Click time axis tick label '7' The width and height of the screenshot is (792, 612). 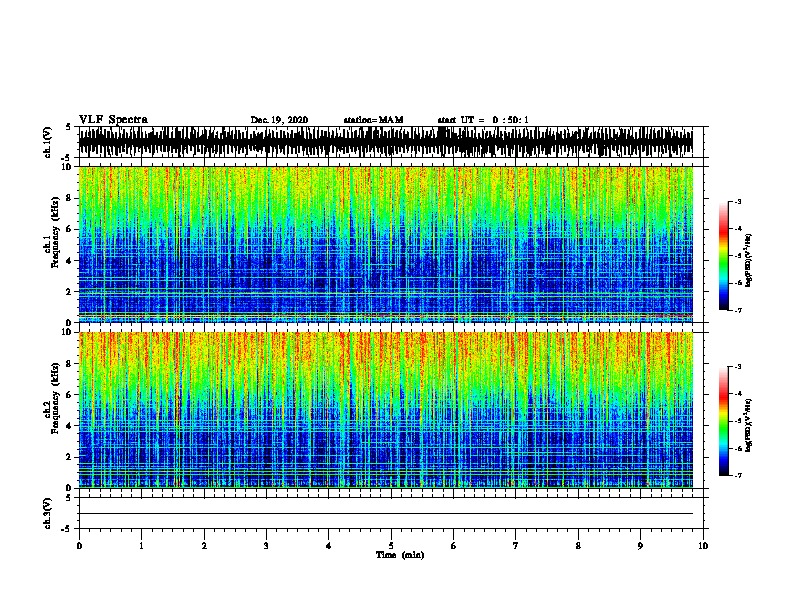516,545
